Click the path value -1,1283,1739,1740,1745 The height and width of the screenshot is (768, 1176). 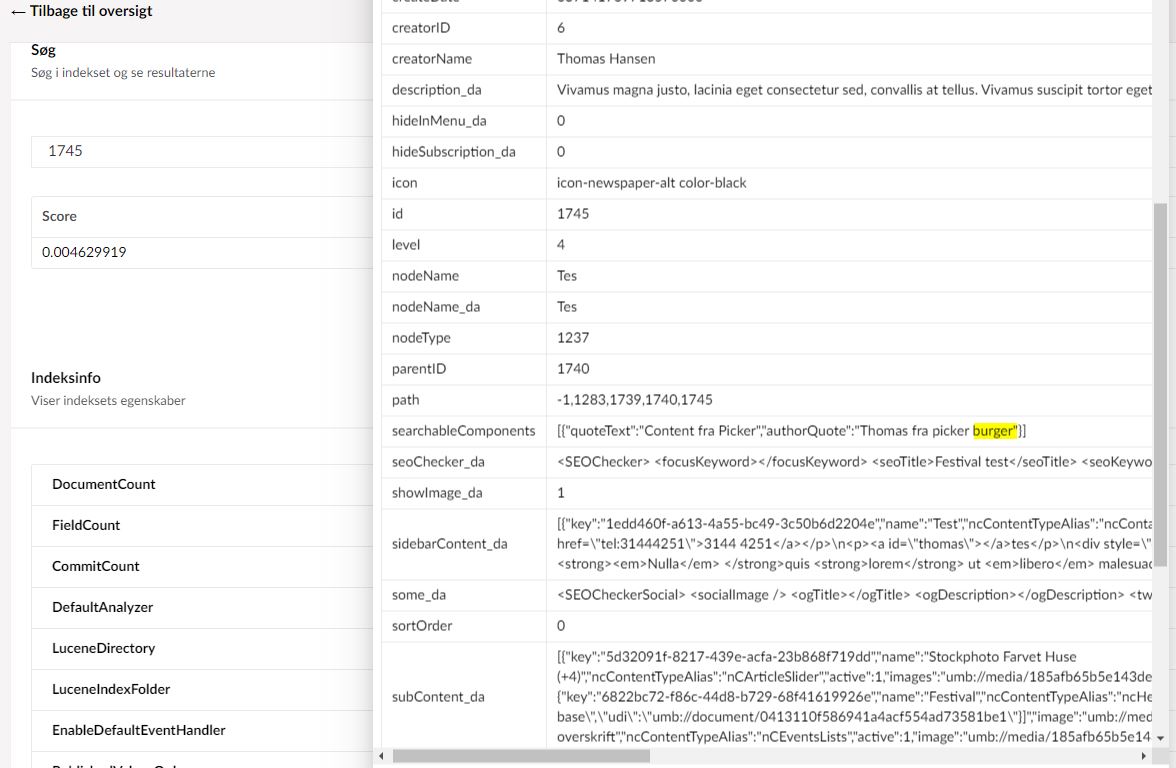[x=634, y=400]
